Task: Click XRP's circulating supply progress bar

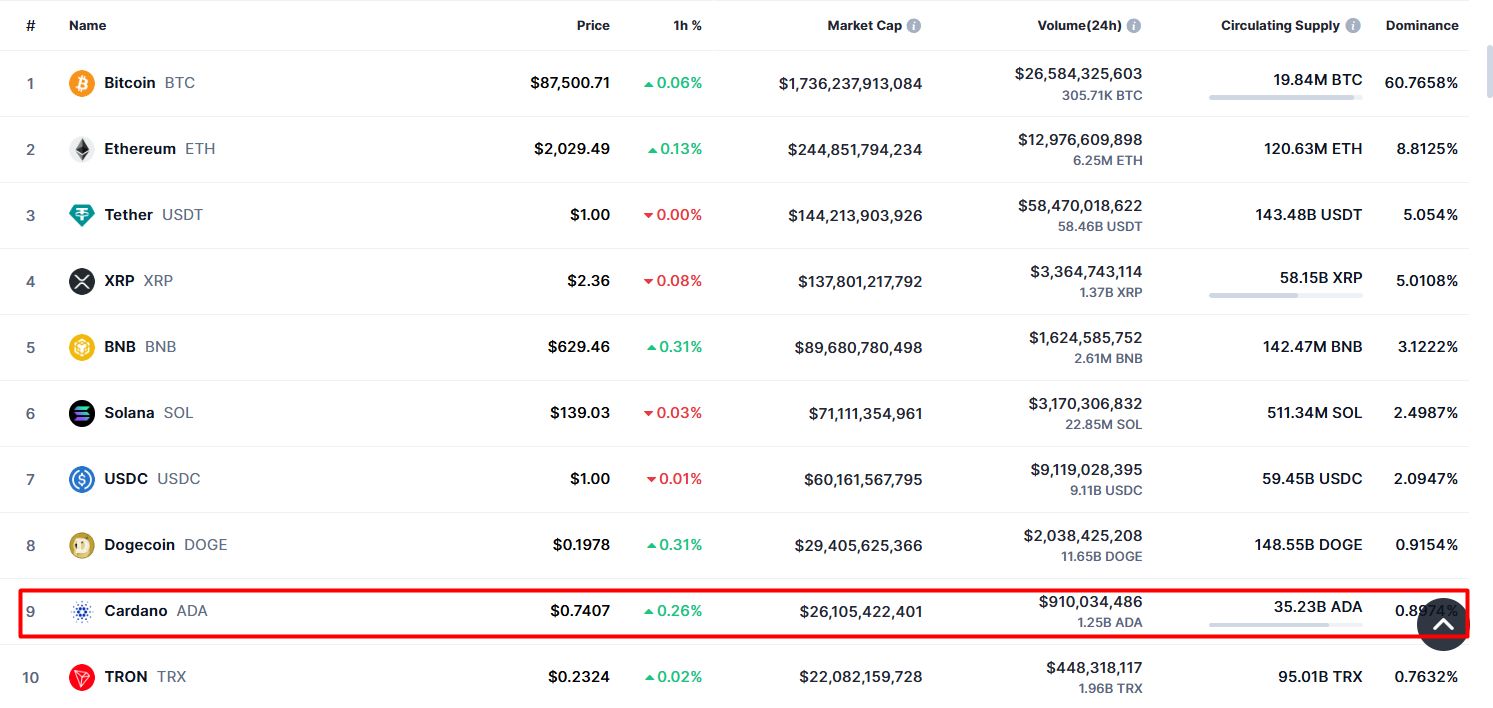Action: coord(1285,296)
